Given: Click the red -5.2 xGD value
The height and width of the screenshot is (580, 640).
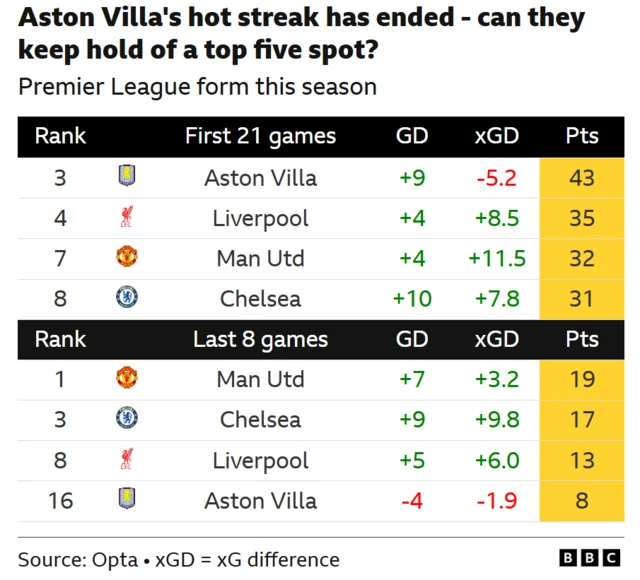Looking at the screenshot, I should point(497,178).
